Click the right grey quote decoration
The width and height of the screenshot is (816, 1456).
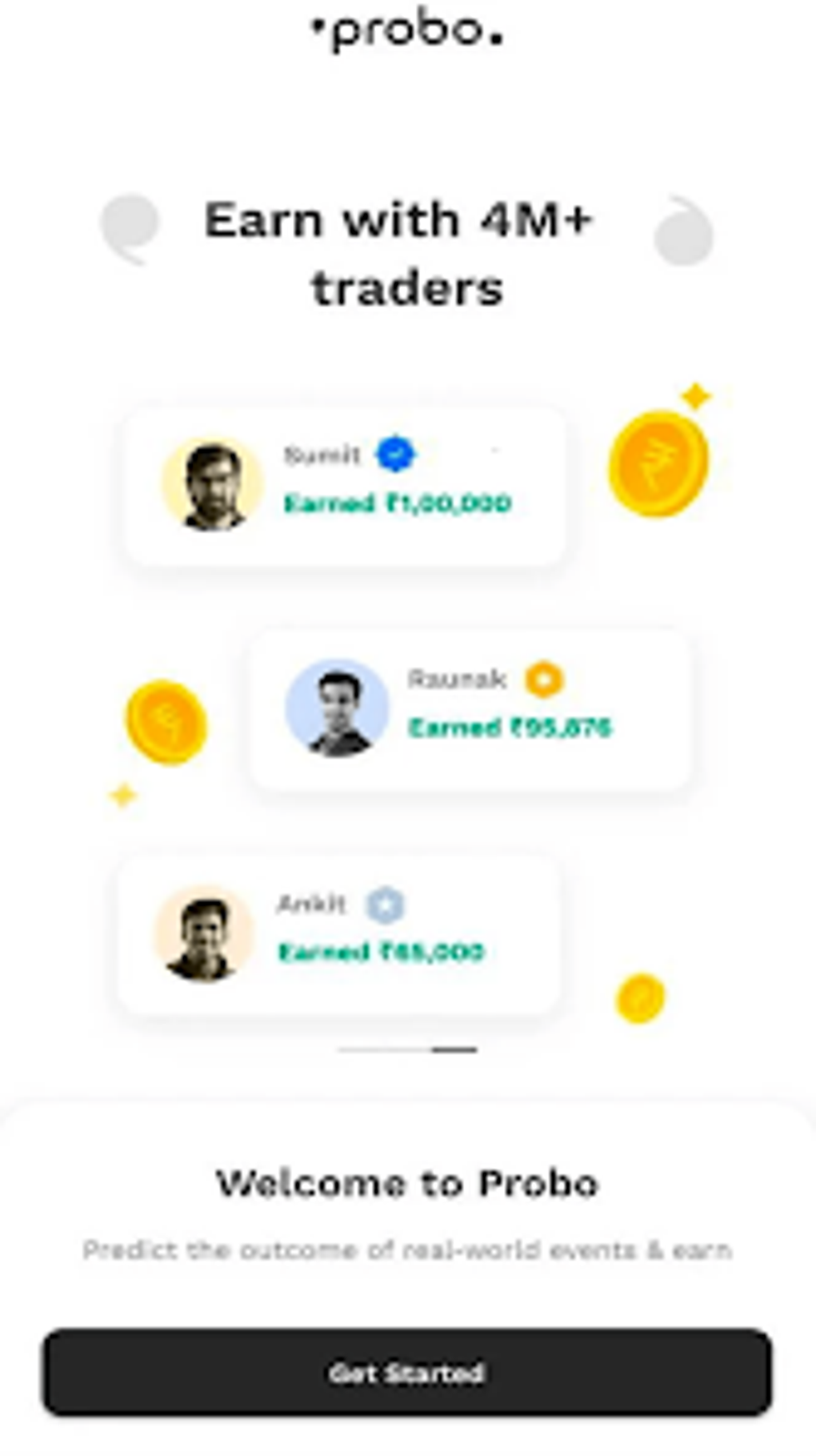pos(683,231)
